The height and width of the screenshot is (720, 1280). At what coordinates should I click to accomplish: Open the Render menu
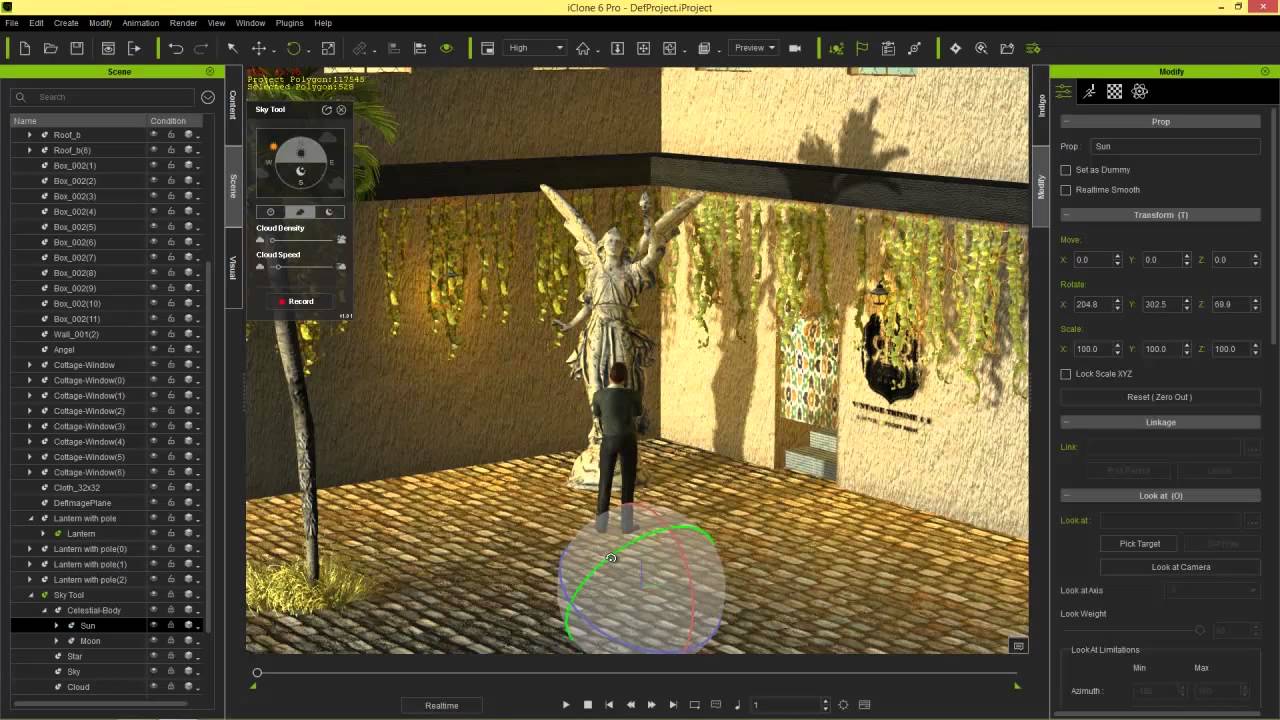183,23
